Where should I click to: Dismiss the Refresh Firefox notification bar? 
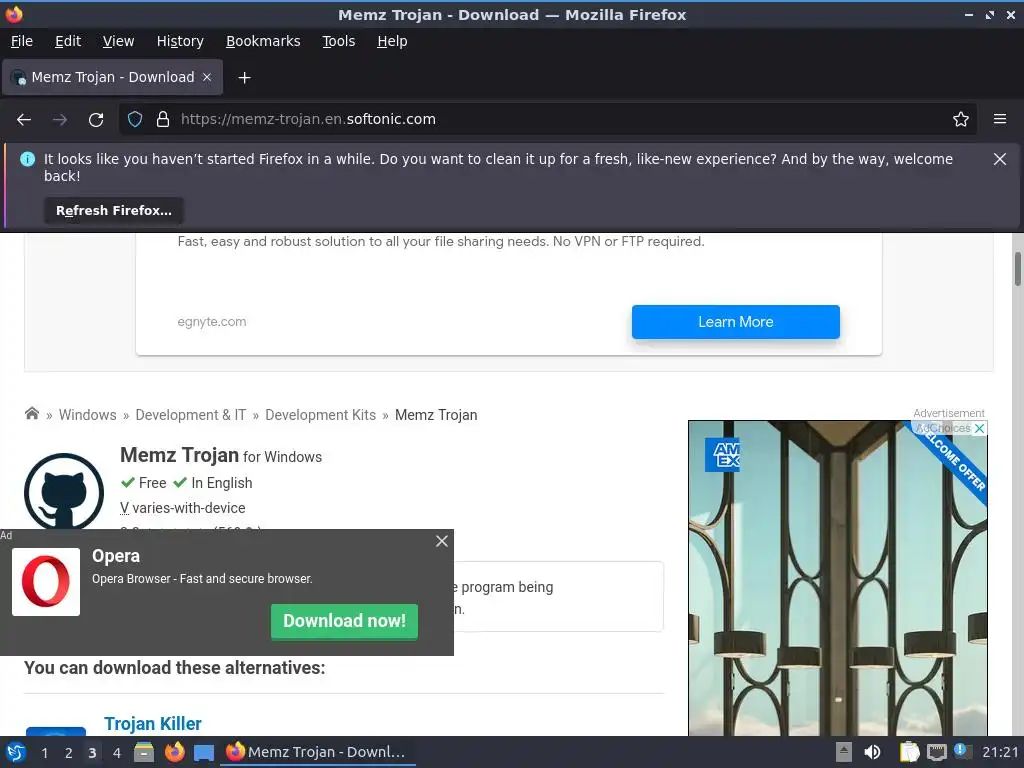pyautogui.click(x=1000, y=159)
